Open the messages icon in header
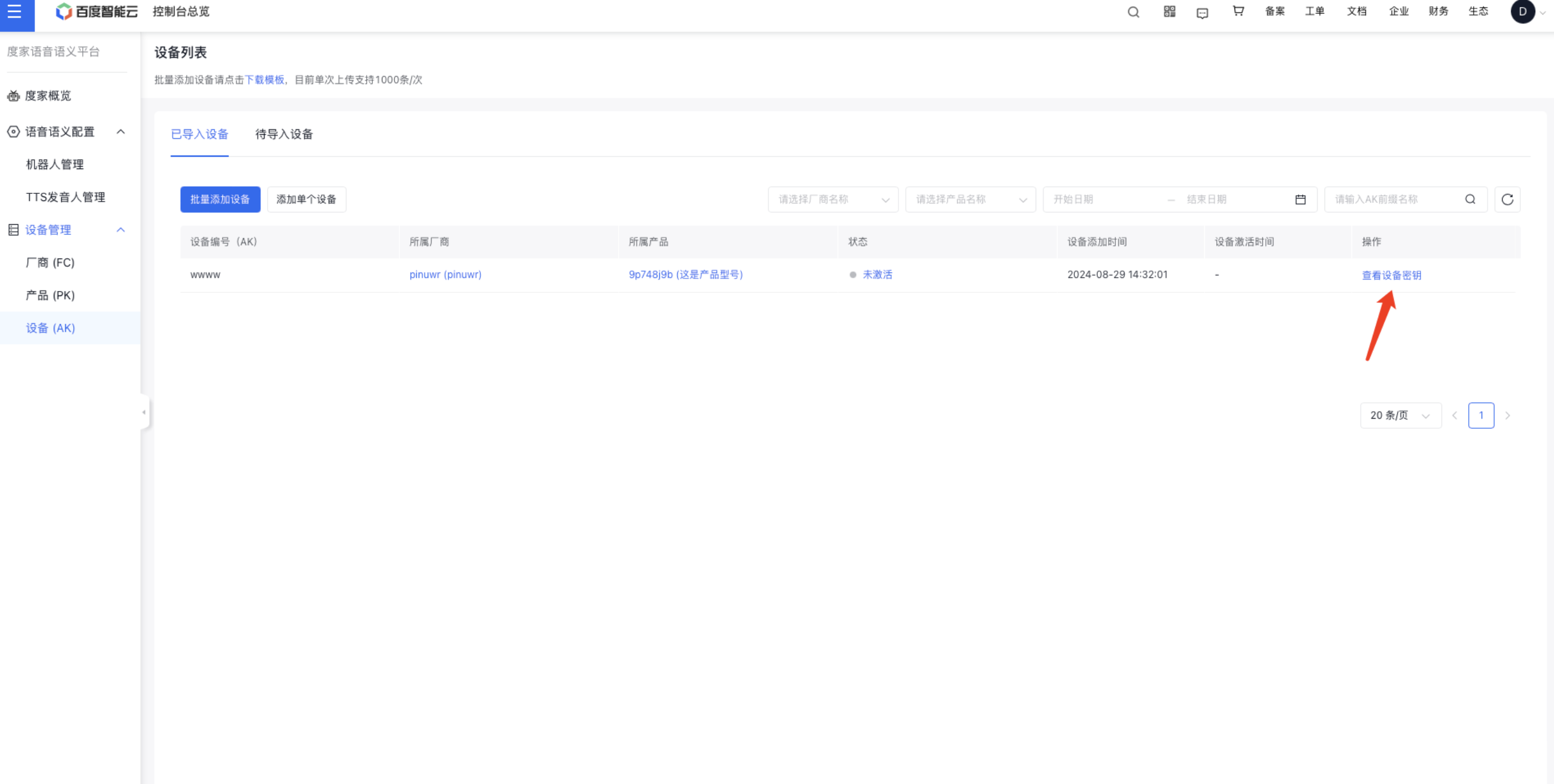Viewport: 1554px width, 784px height. 1202,13
